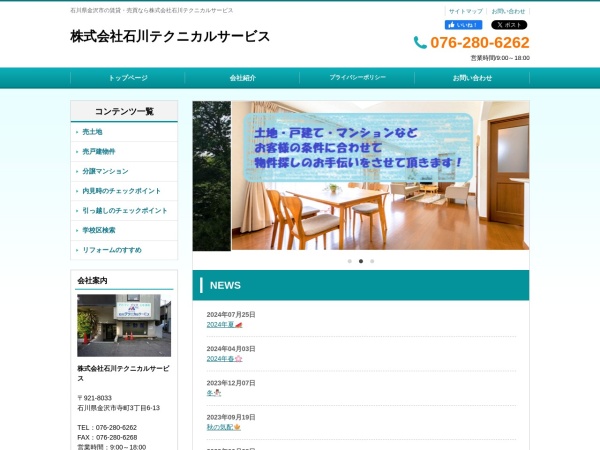Click the 2024年夏 news link
This screenshot has height=450, width=600.
[x=219, y=324]
